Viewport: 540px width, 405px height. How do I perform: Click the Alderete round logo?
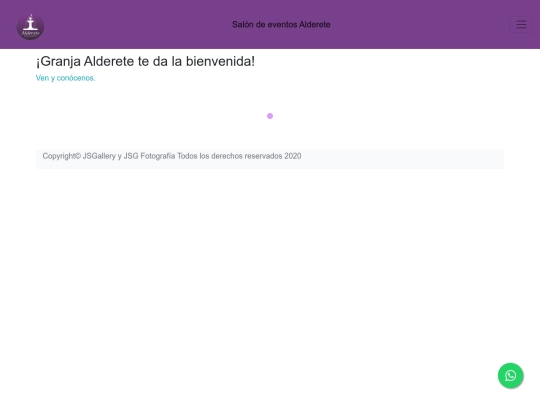(x=30, y=27)
